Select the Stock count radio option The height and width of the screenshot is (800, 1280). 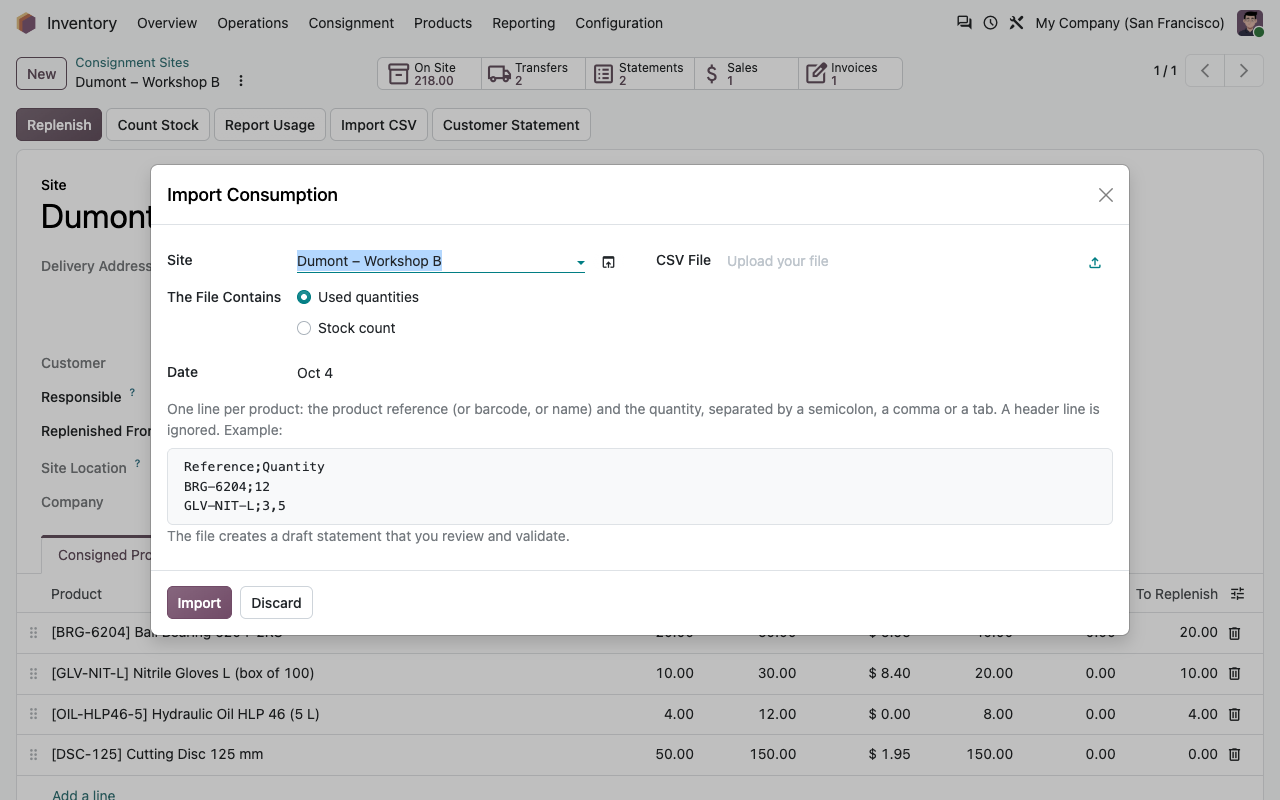pyautogui.click(x=304, y=328)
